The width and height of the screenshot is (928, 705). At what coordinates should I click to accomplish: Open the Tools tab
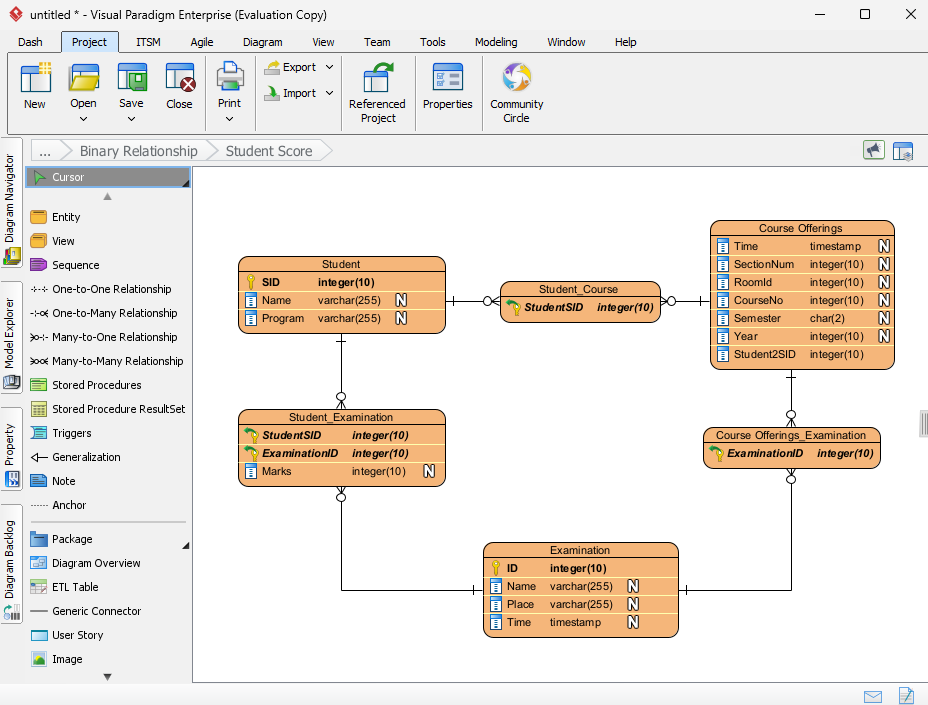pos(433,42)
